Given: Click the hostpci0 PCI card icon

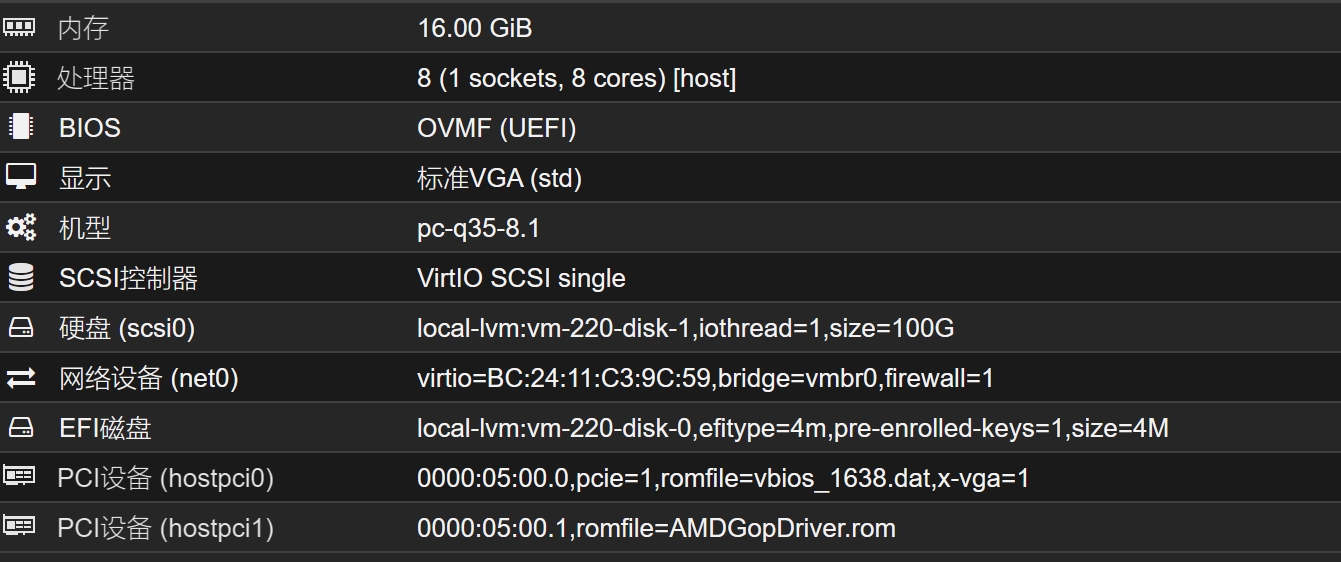Looking at the screenshot, I should 19,476.
